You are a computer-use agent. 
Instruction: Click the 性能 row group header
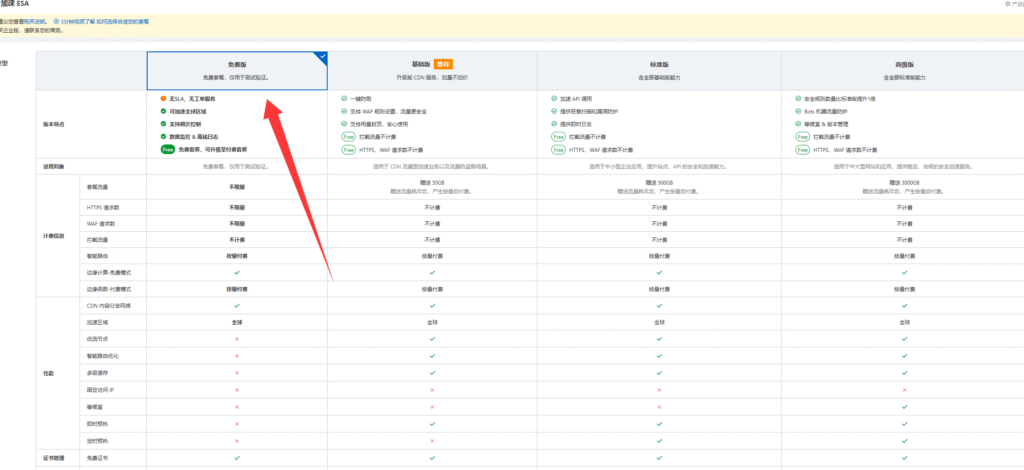(x=49, y=372)
